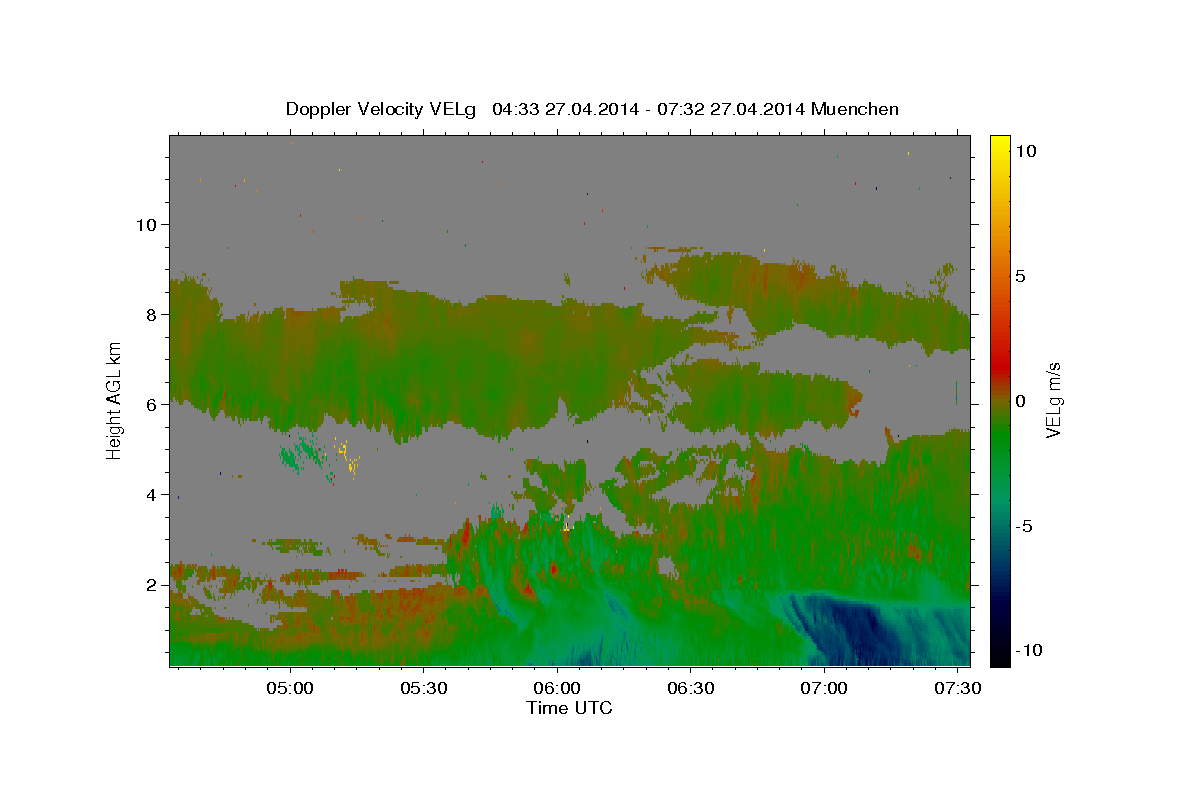Click the 06:00 time tick label
This screenshot has width=1200, height=800.
click(557, 689)
